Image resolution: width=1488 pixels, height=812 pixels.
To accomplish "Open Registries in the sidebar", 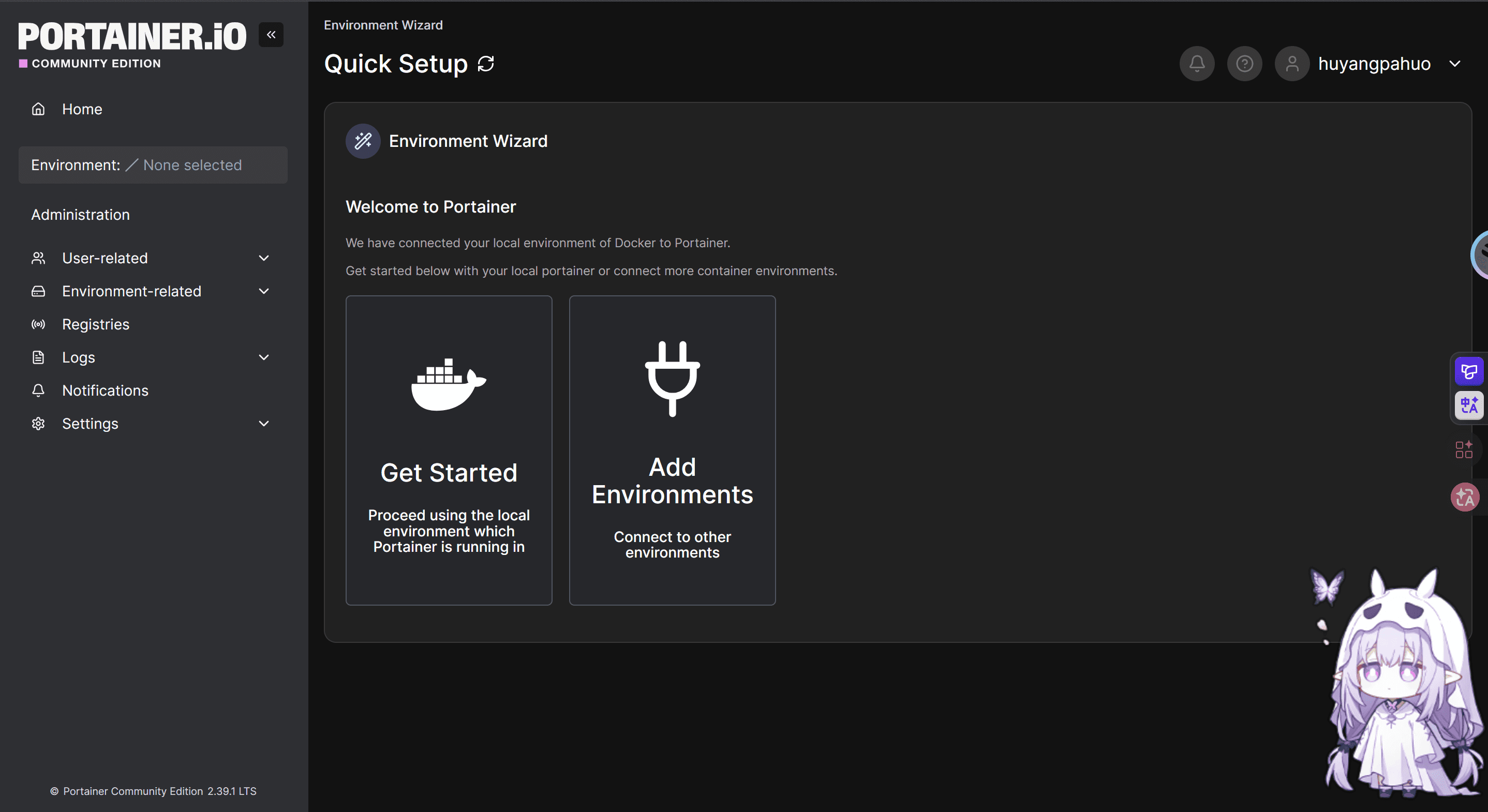I will pyautogui.click(x=96, y=325).
